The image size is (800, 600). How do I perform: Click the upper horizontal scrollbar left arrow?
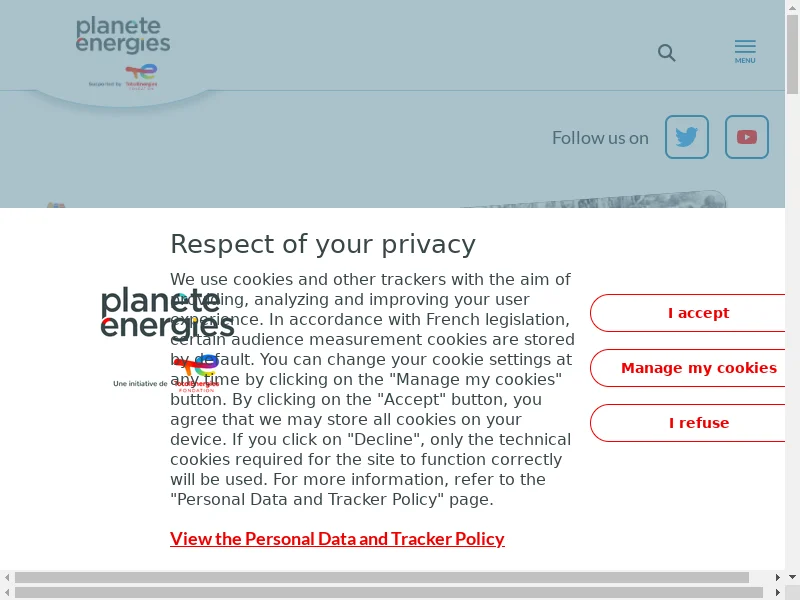coord(7,577)
